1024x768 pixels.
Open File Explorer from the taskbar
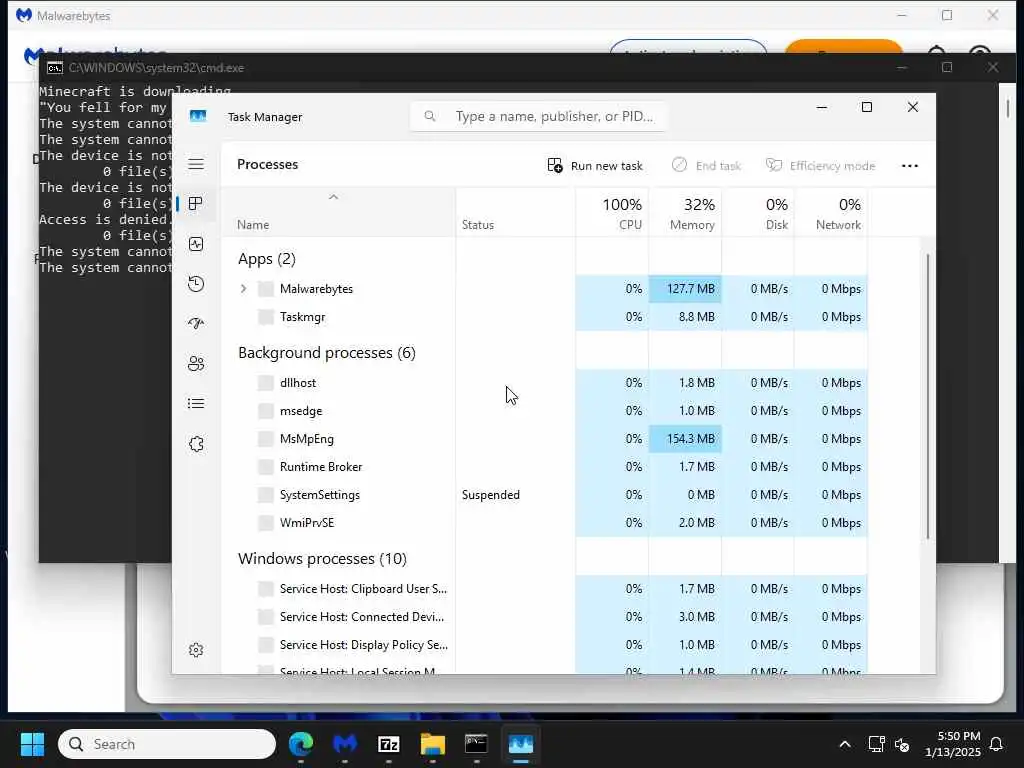pyautogui.click(x=432, y=744)
